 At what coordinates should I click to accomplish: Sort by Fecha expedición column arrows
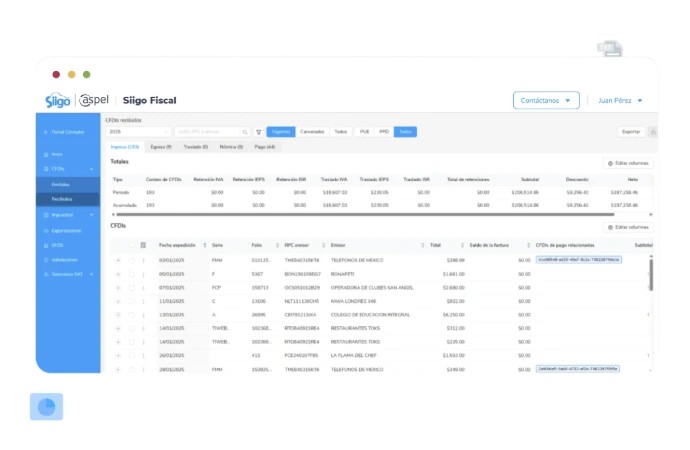coord(204,245)
